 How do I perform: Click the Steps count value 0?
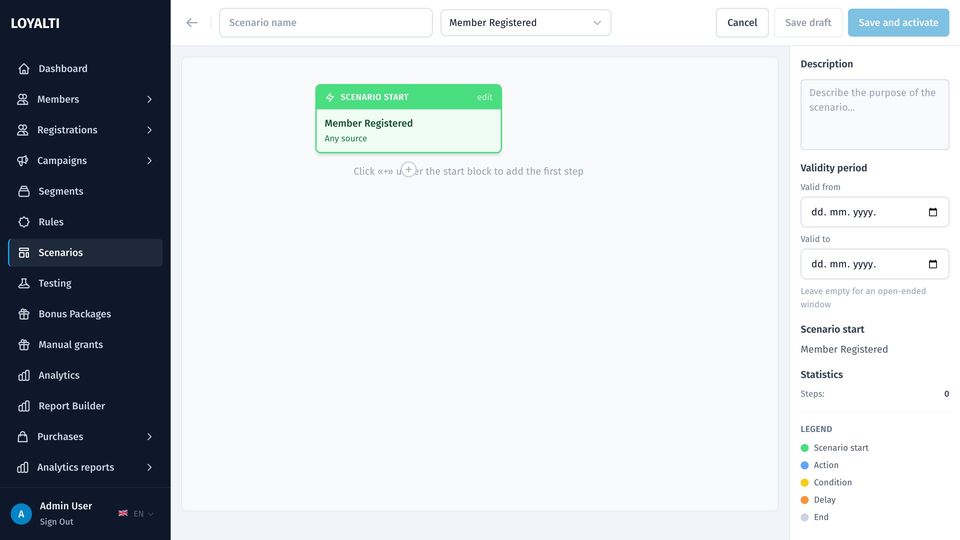point(946,394)
